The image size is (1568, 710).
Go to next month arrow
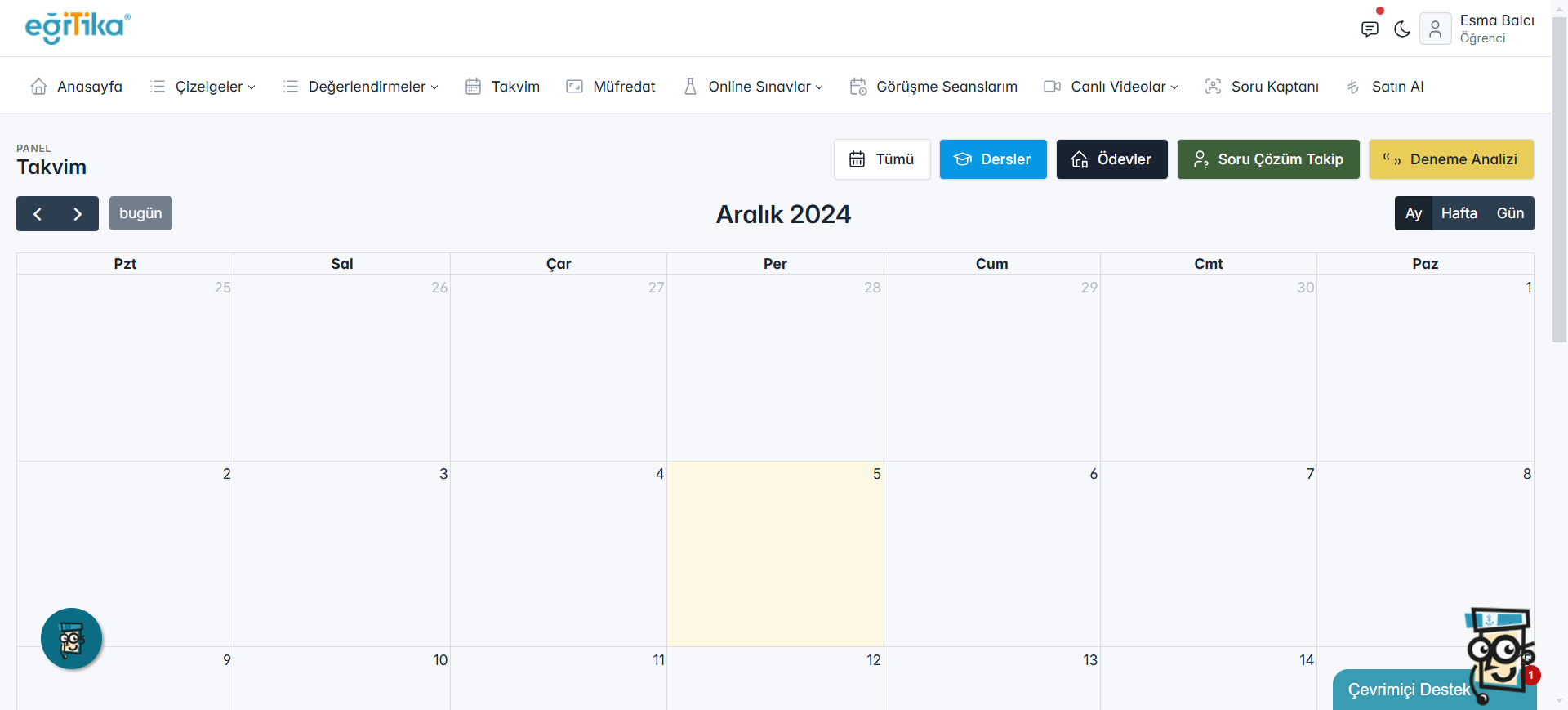(78, 214)
